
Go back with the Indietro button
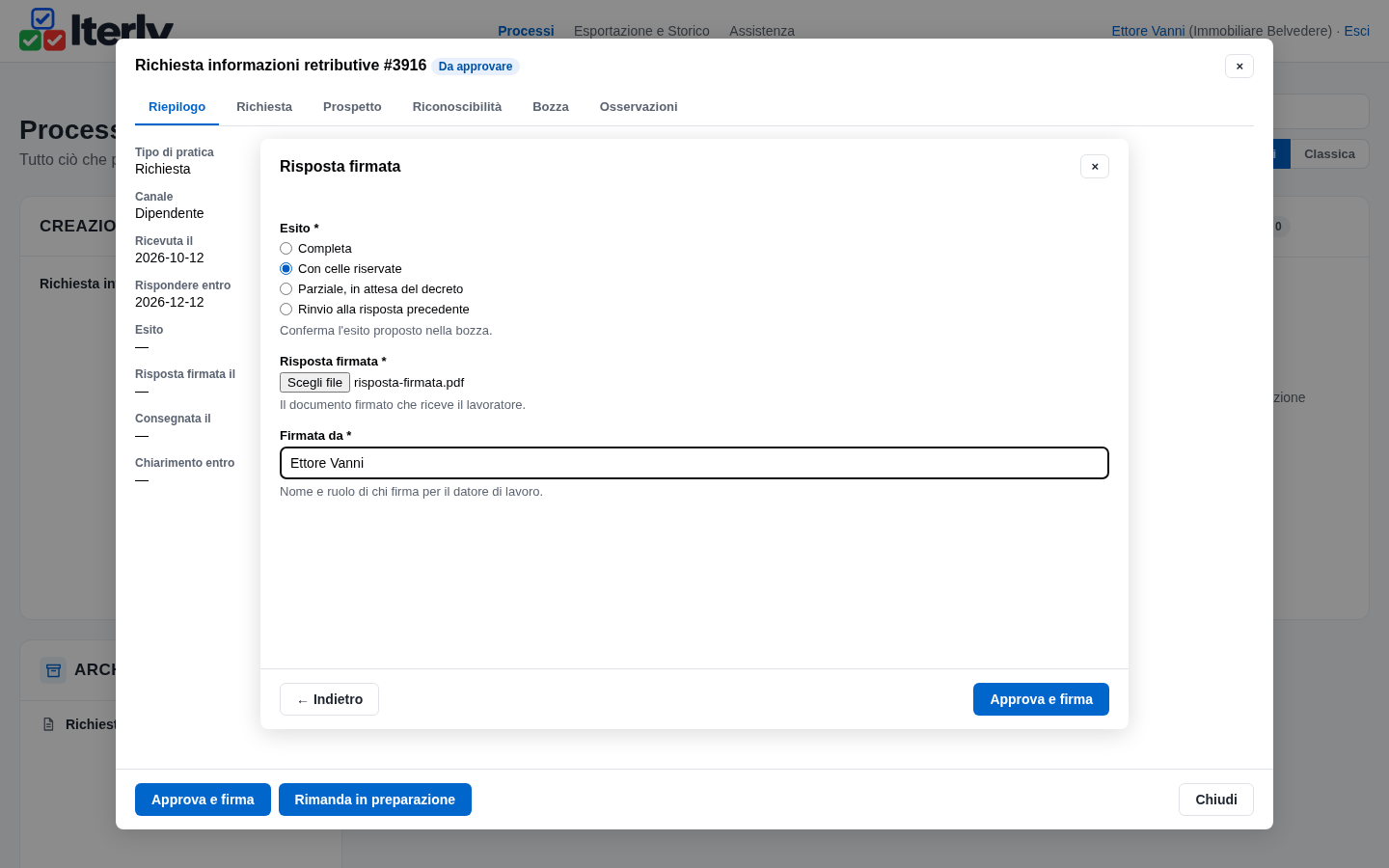pyautogui.click(x=329, y=699)
